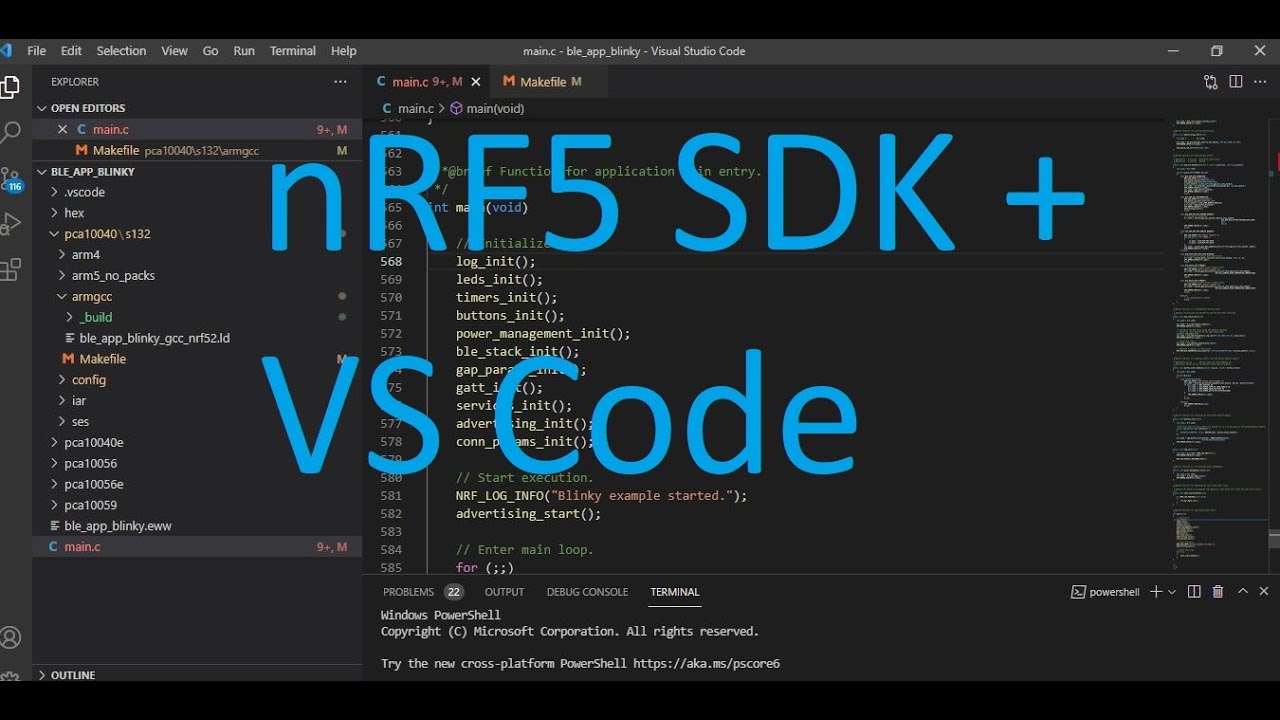The height and width of the screenshot is (720, 1280).
Task: Open the View menu
Action: click(x=174, y=51)
